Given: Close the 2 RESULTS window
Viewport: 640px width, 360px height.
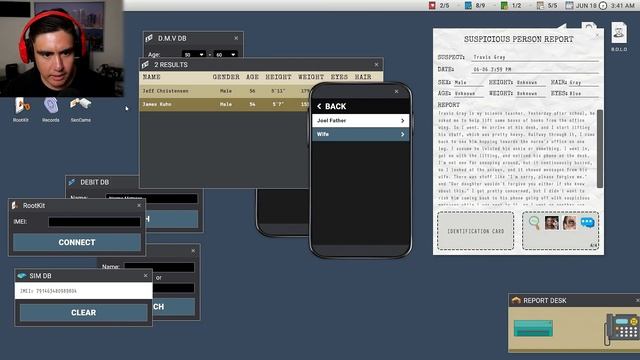Looking at the screenshot, I should click(x=376, y=64).
